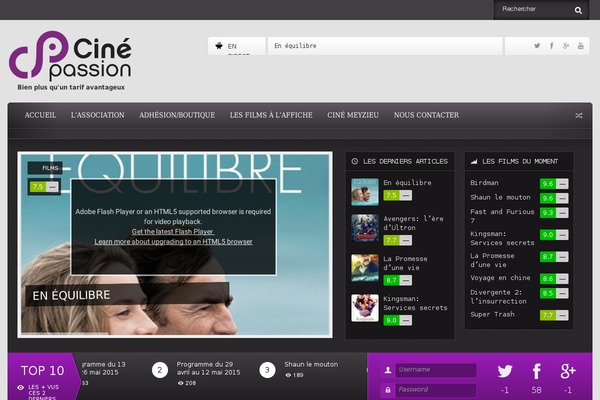Click the EN DIRECT ticker icon
This screenshot has height=400, width=600.
(x=219, y=46)
